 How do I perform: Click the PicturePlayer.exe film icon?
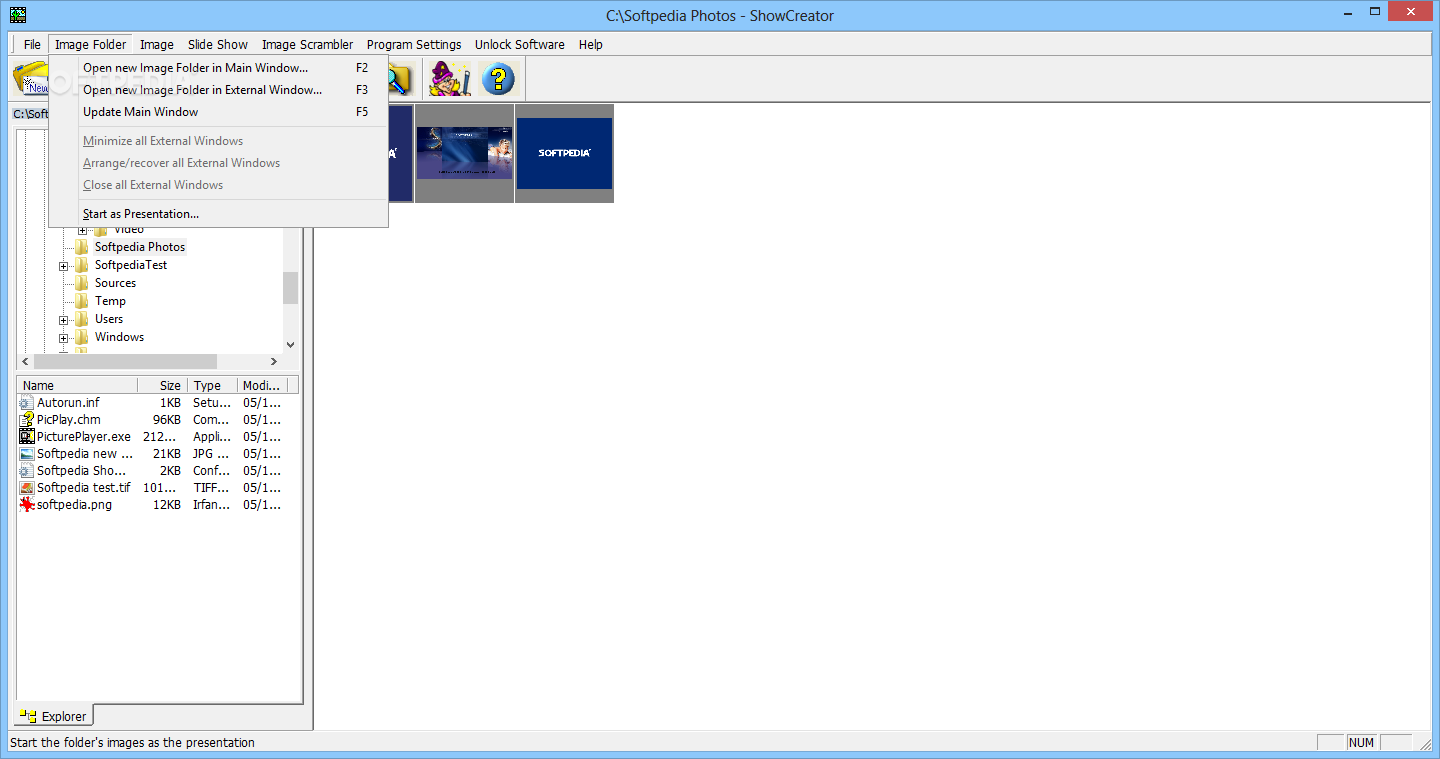pyautogui.click(x=27, y=437)
